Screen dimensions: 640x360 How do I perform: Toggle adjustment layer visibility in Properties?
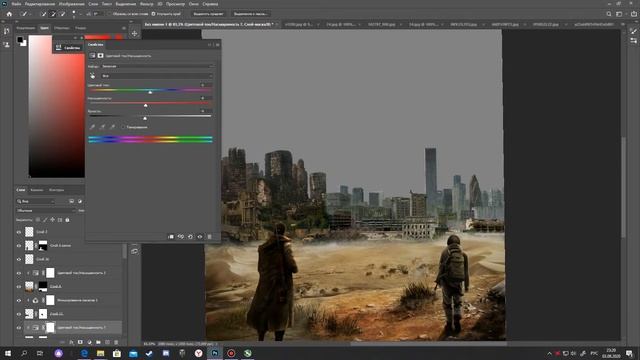coord(200,237)
